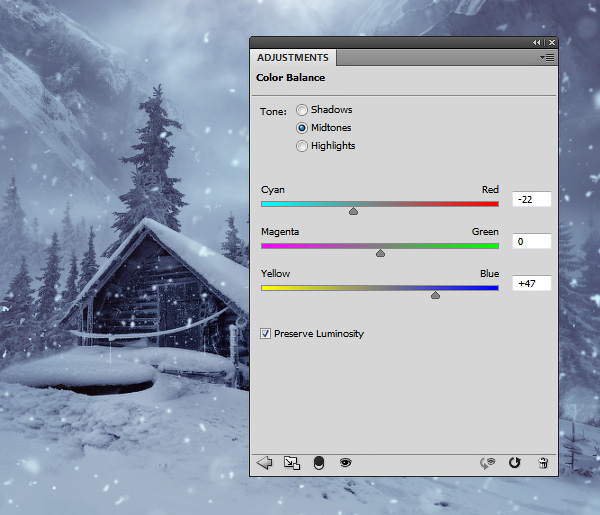This screenshot has height=515, width=600.
Task: Click the Red label
Action: [x=490, y=190]
